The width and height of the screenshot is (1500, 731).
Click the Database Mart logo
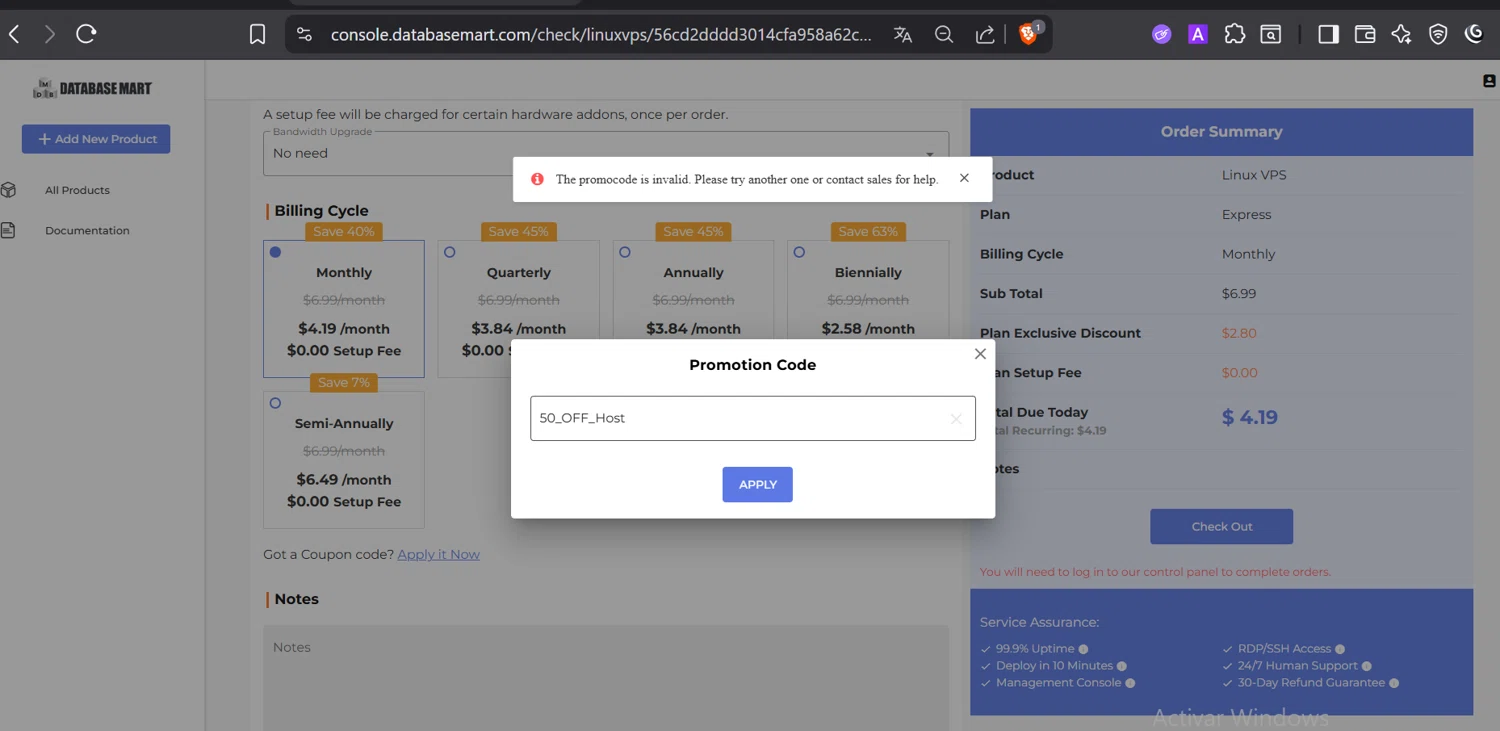click(x=92, y=88)
